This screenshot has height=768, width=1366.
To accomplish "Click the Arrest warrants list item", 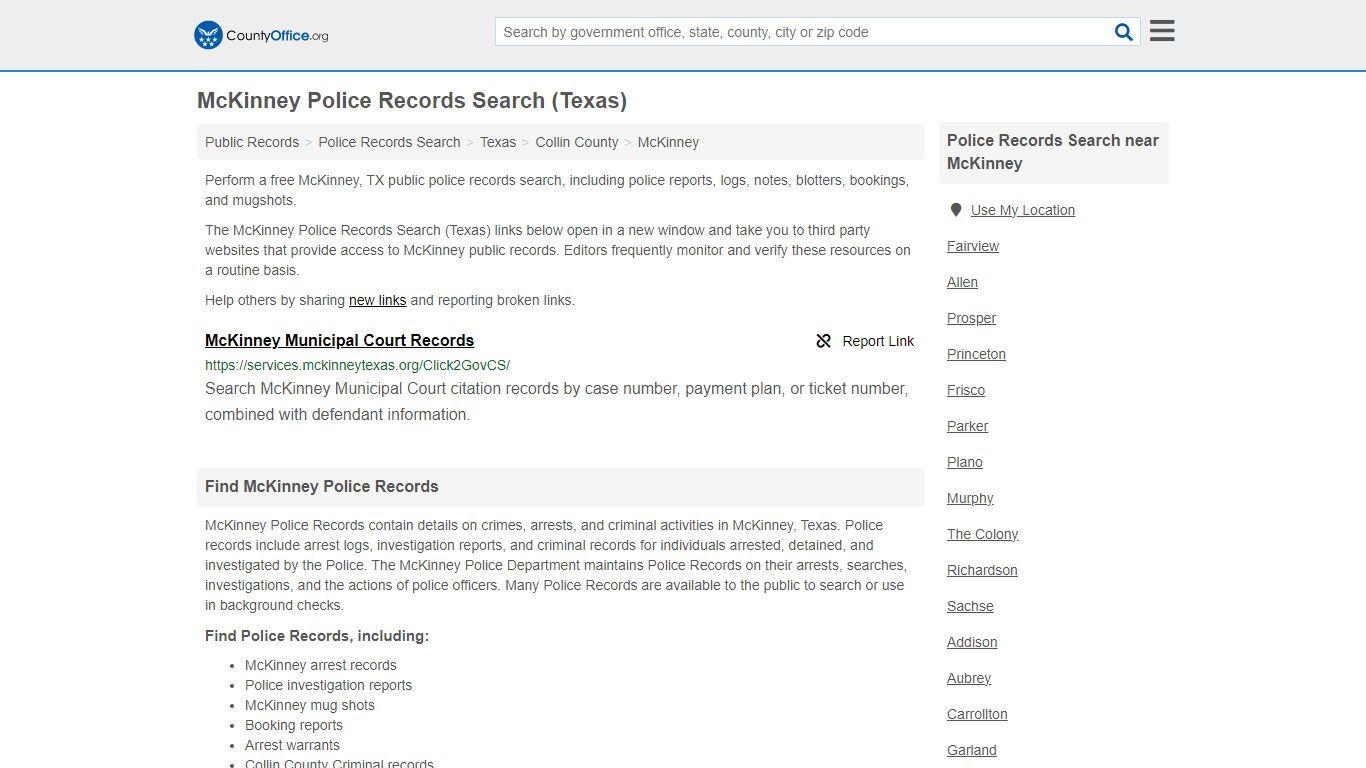I will (x=292, y=745).
